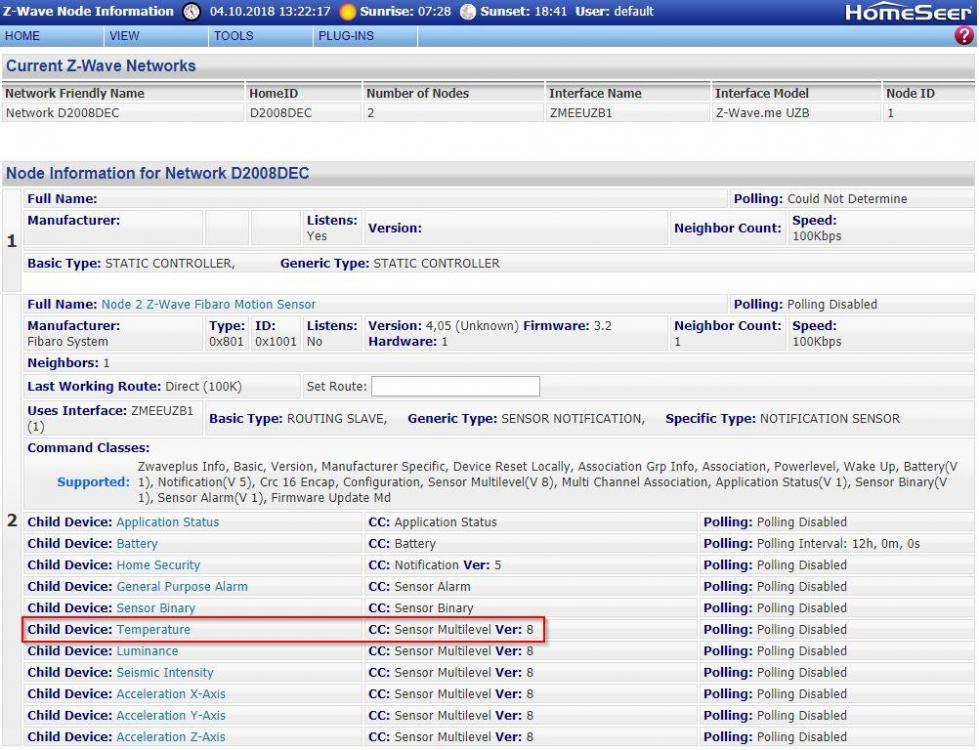The image size is (979, 750).
Task: Click the clock icon in header
Action: [x=192, y=11]
